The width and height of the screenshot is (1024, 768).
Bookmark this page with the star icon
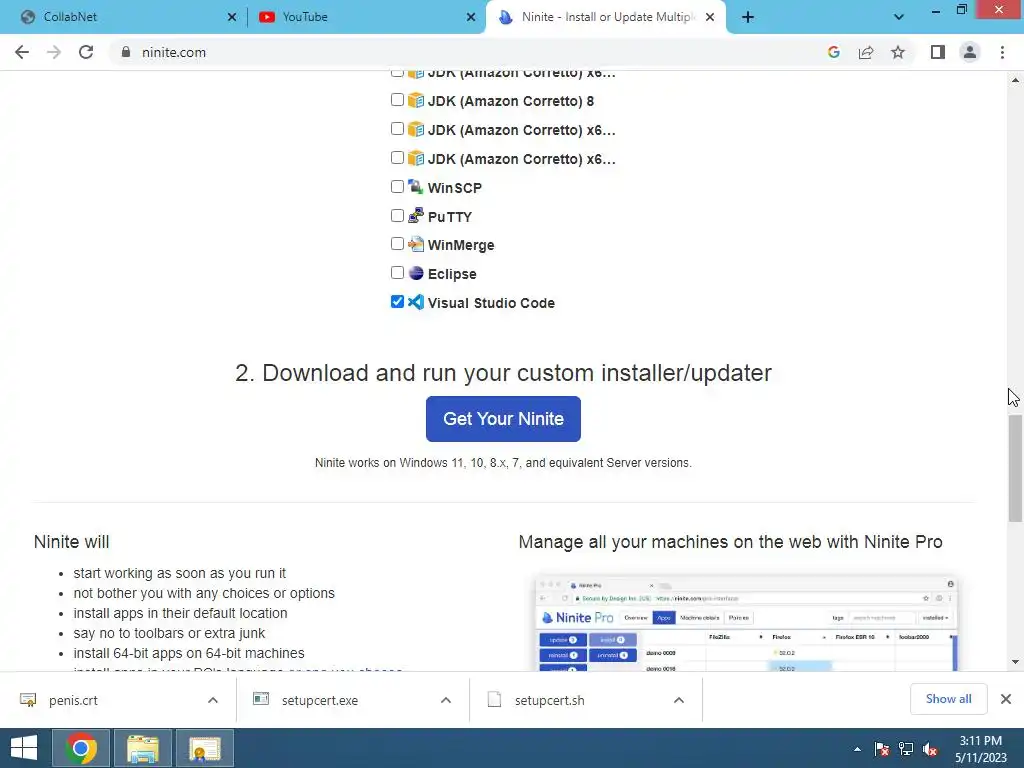898,52
